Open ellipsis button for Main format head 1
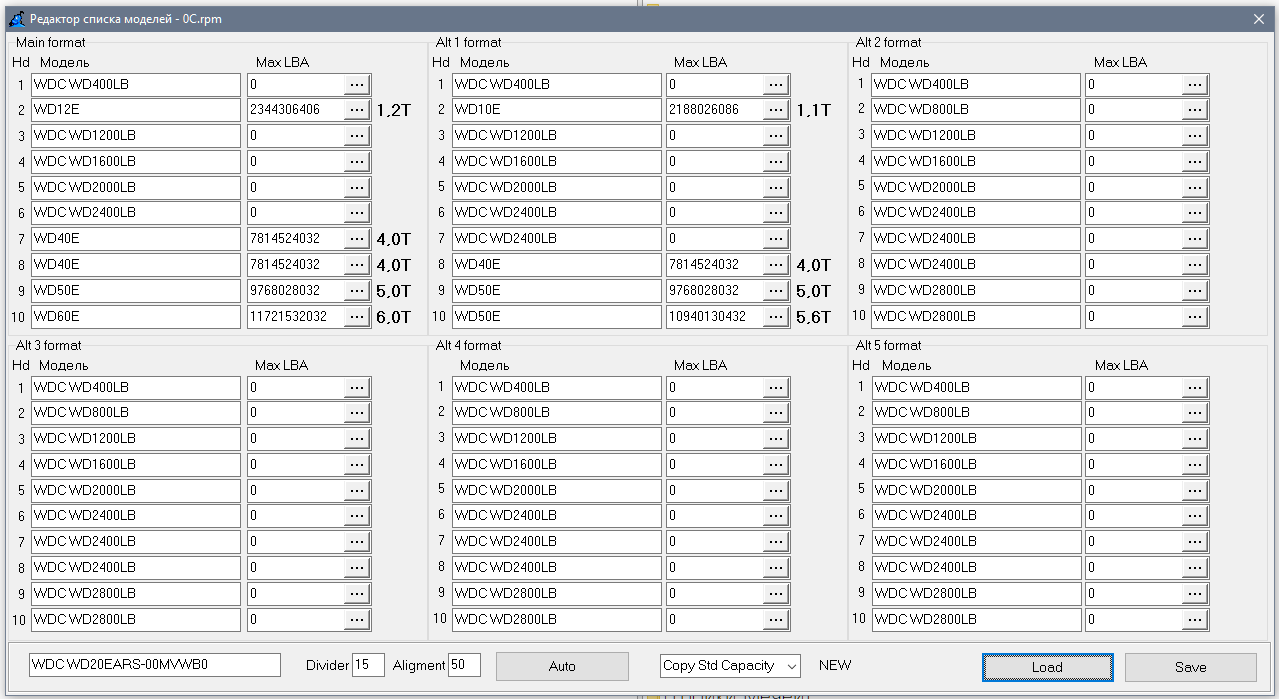 357,84
